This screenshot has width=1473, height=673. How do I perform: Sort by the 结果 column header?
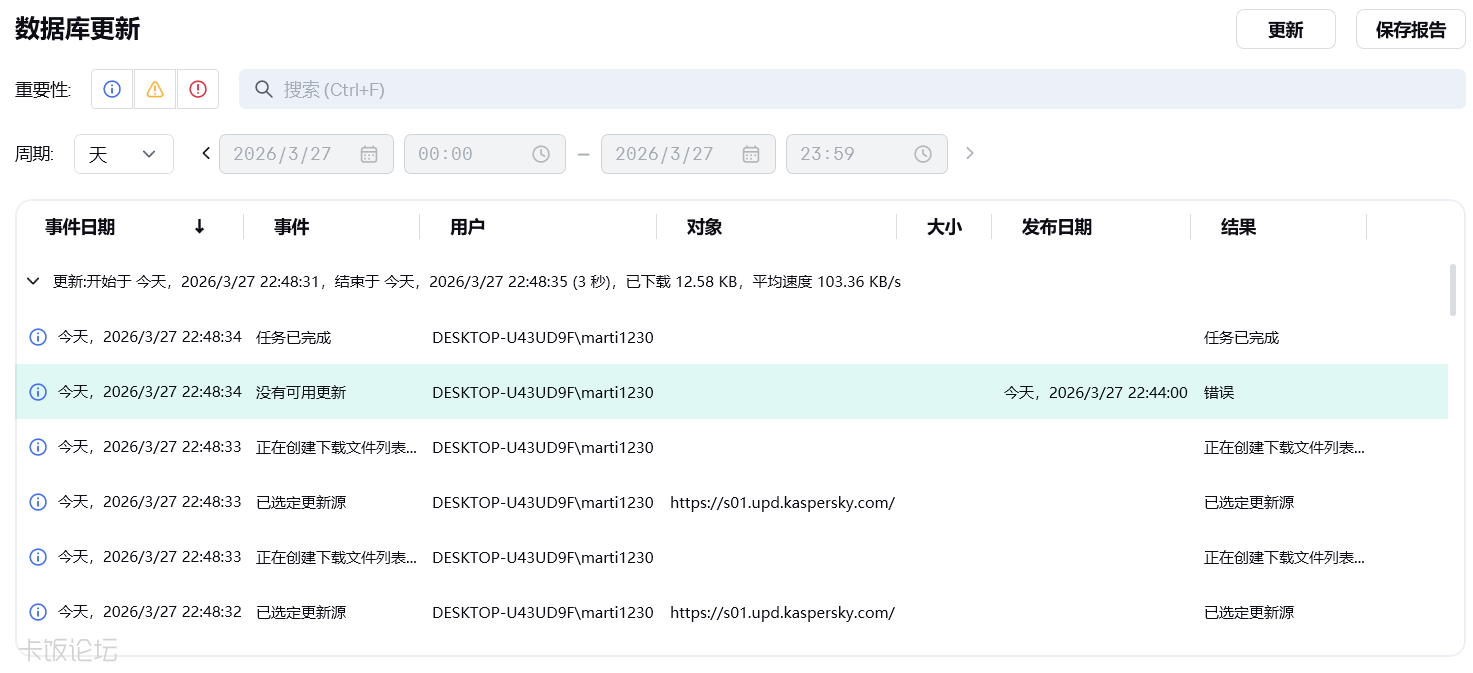pos(1238,227)
